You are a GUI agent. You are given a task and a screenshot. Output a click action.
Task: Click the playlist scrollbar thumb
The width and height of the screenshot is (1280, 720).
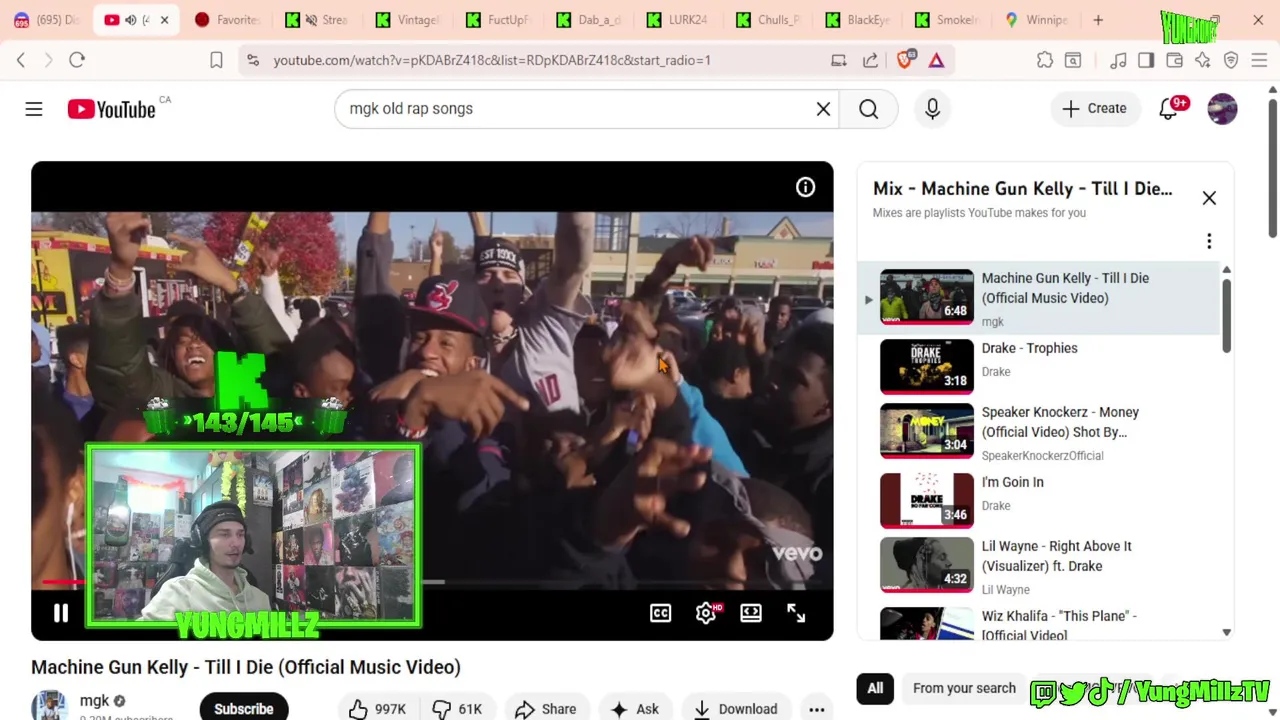coord(1226,314)
